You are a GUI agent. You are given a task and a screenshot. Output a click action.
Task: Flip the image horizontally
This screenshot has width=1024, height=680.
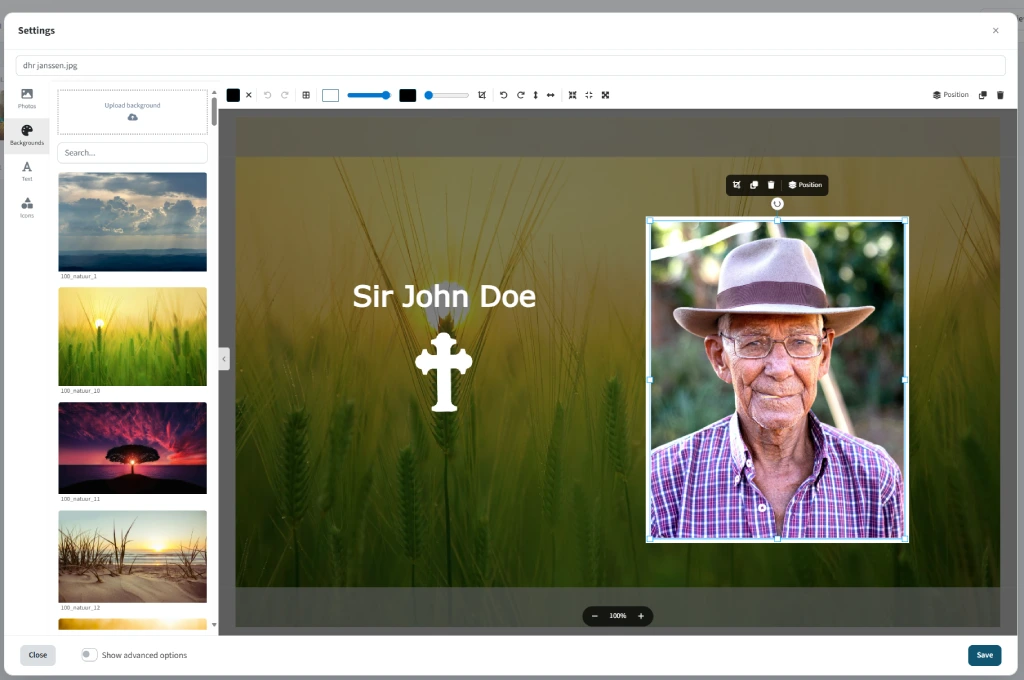click(551, 95)
